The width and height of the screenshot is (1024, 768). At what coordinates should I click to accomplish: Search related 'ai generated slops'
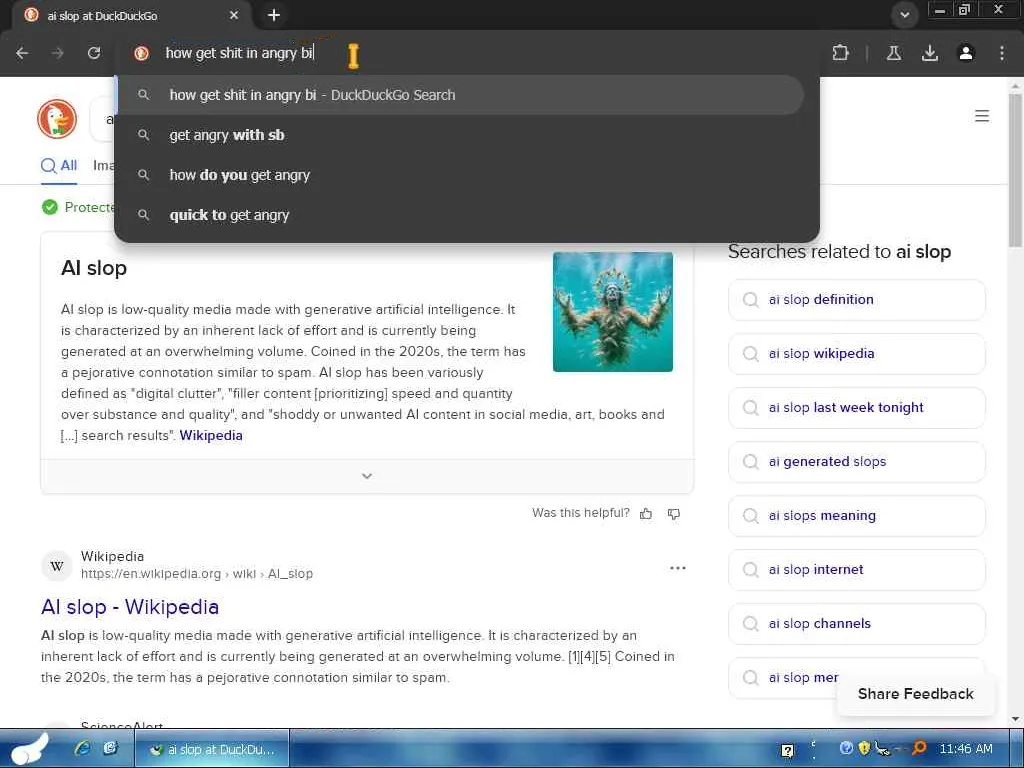(856, 462)
